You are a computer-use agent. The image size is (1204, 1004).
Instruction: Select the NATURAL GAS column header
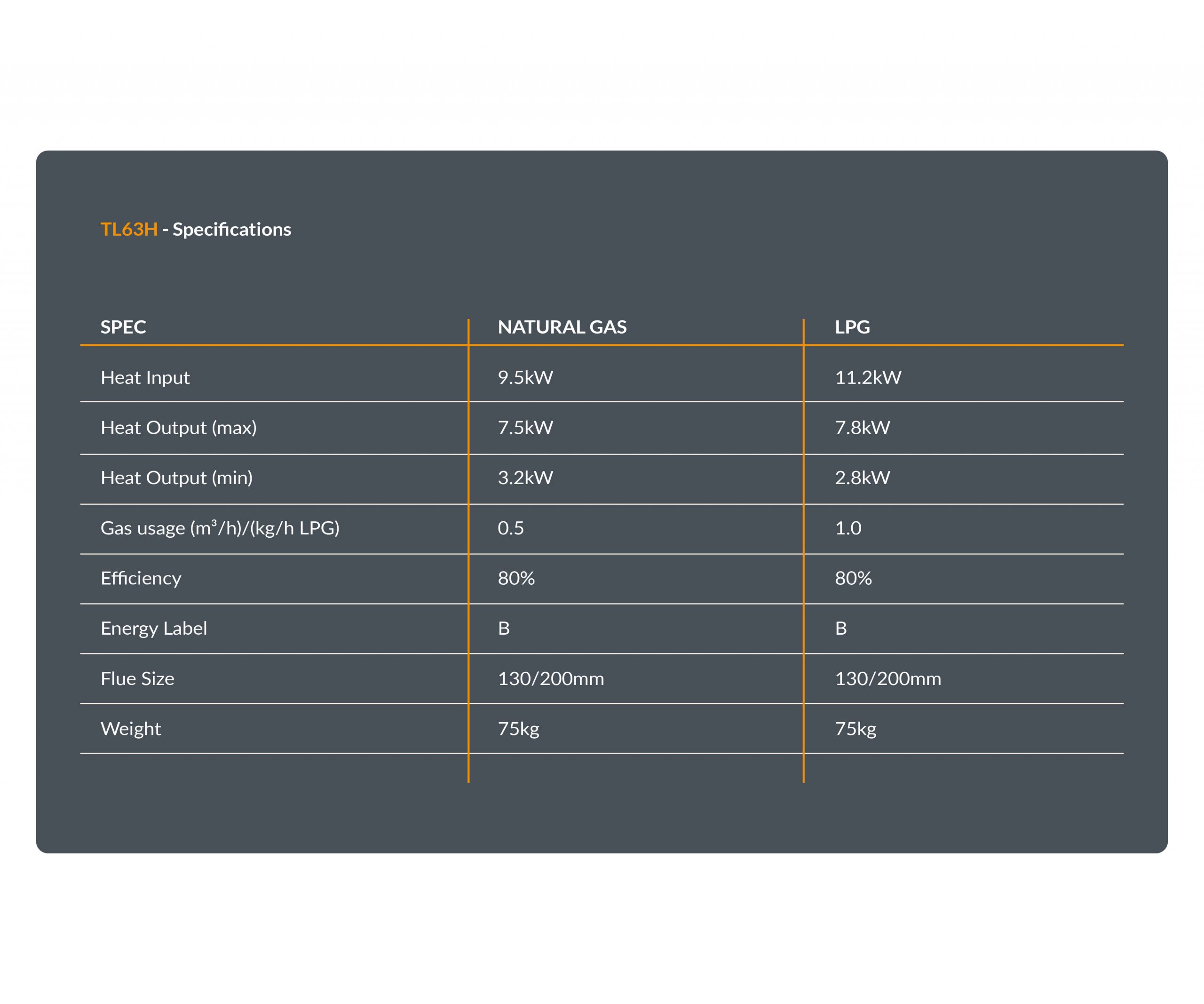pos(562,327)
